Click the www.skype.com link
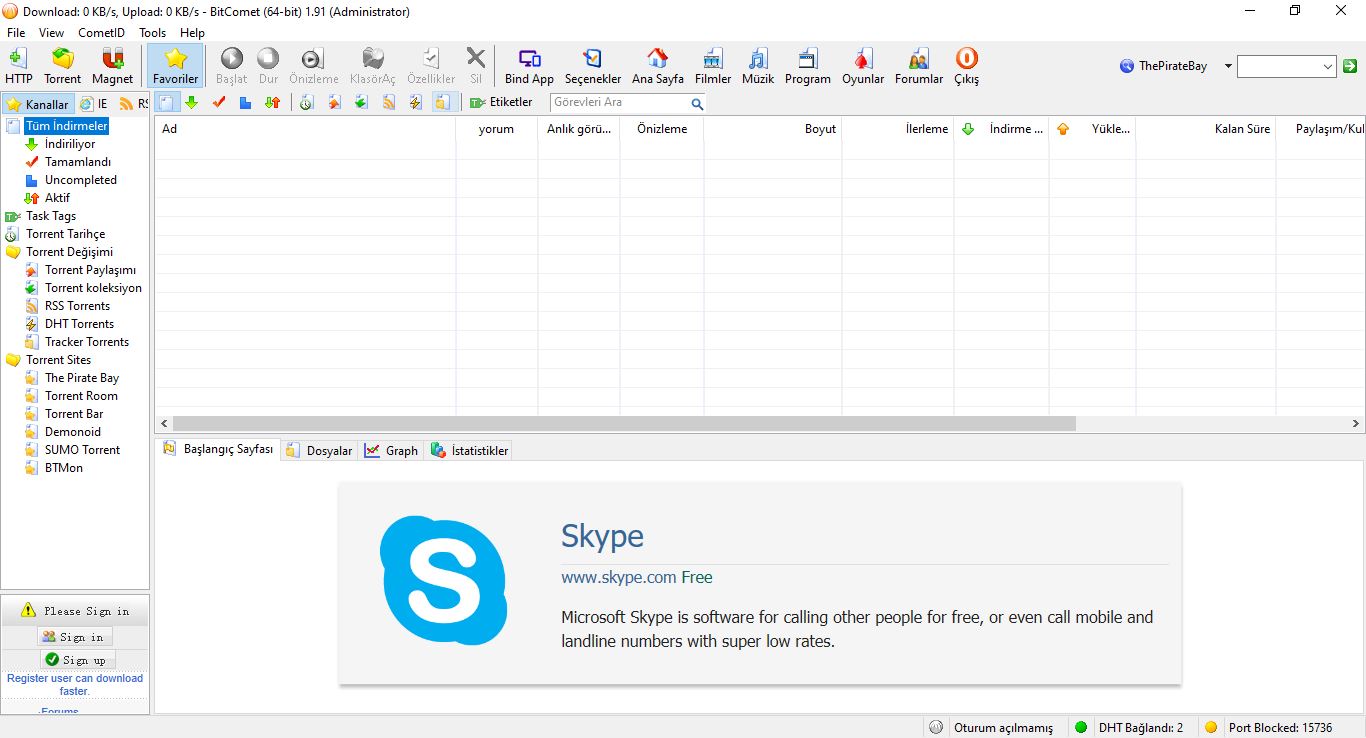The width and height of the screenshot is (1366, 738). (619, 577)
